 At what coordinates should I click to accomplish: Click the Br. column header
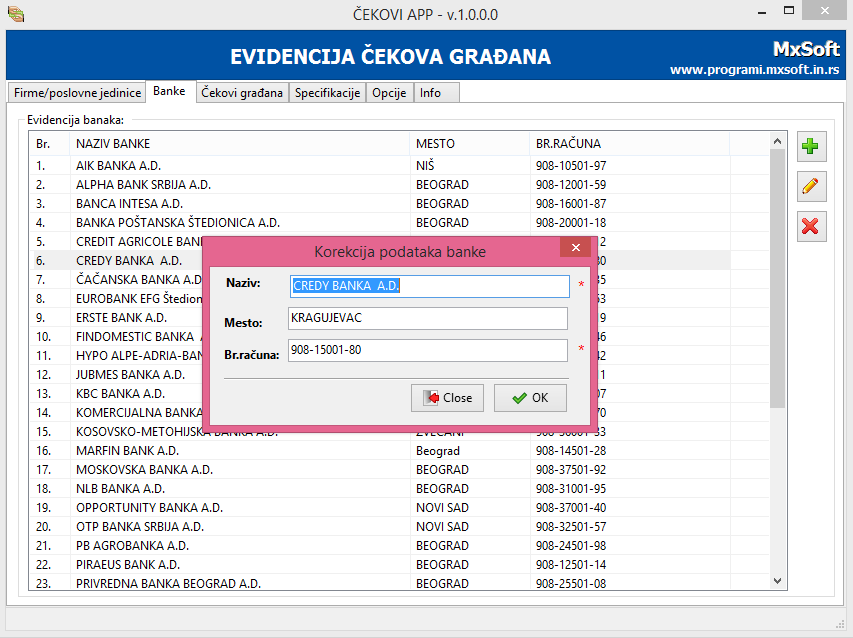coord(50,144)
